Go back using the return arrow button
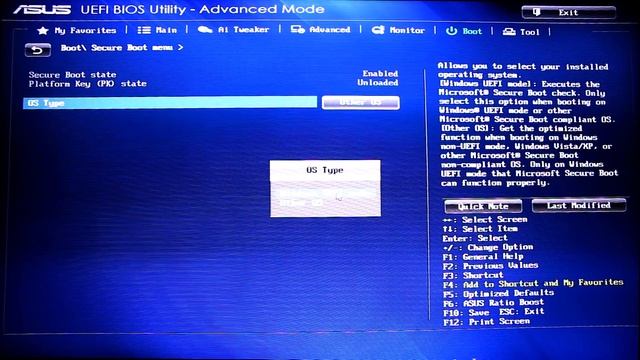Image resolution: width=640 pixels, height=360 pixels. click(x=38, y=50)
